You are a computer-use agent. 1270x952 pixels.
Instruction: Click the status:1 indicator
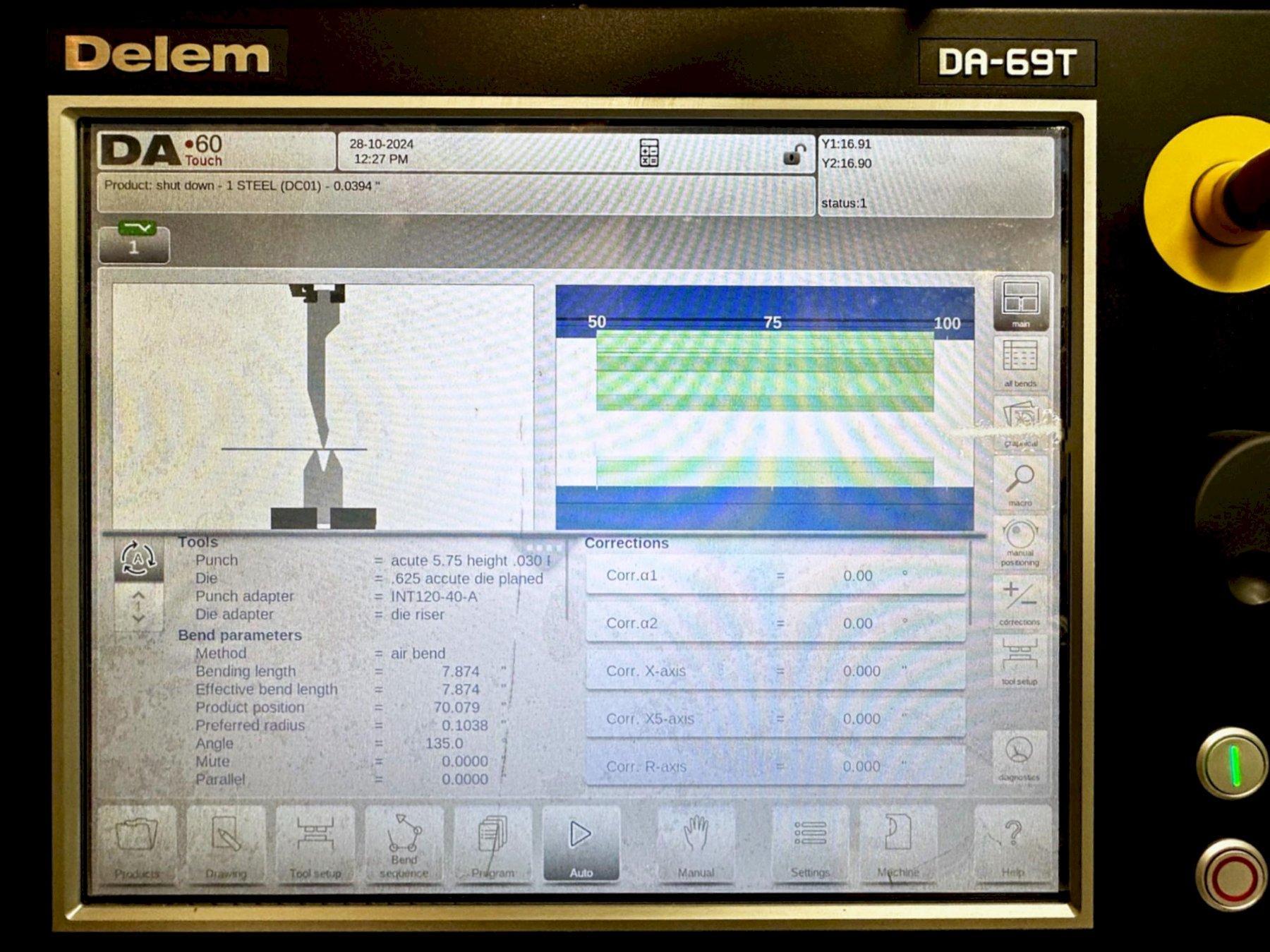[844, 203]
